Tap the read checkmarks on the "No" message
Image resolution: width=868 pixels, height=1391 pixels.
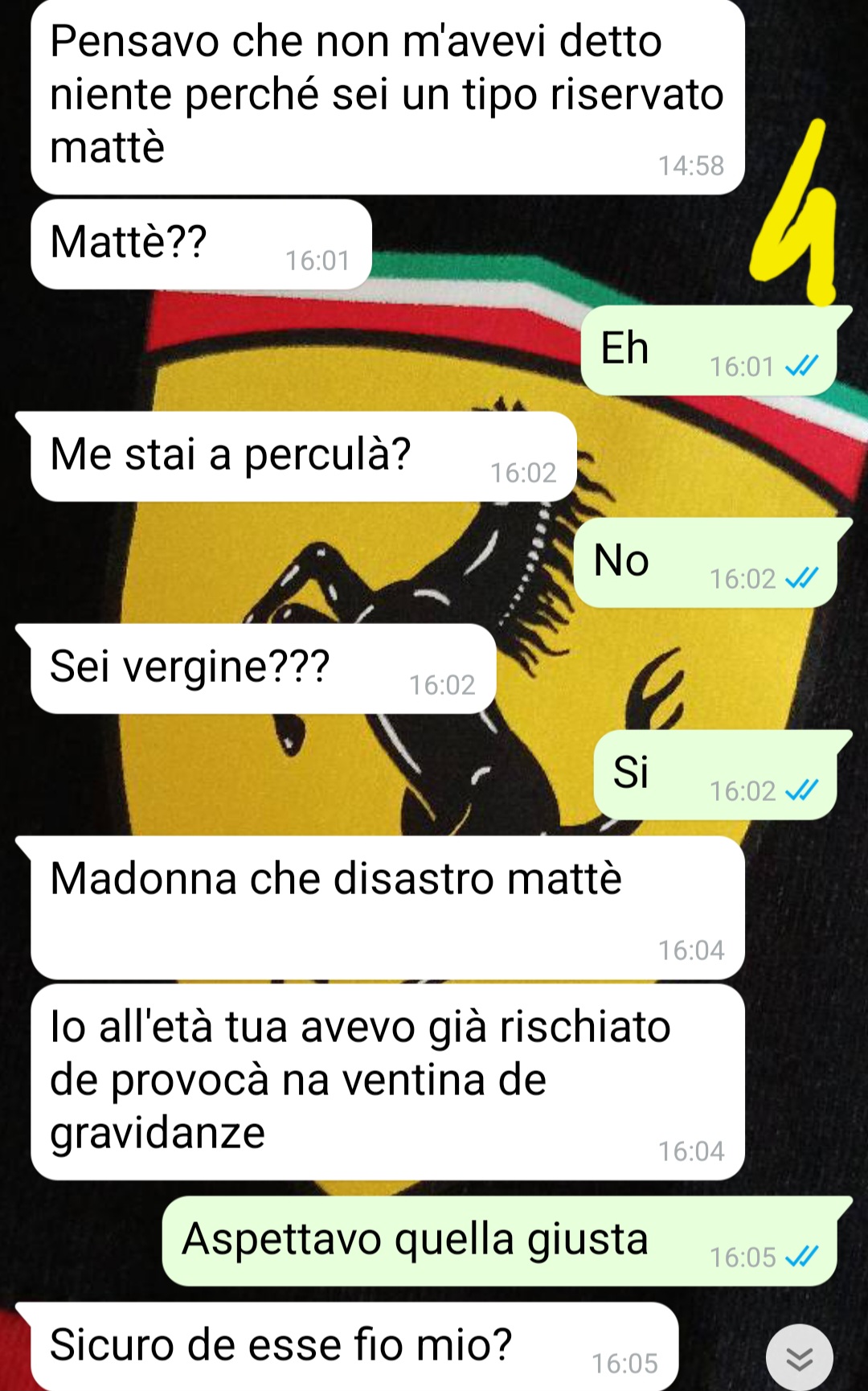801,578
